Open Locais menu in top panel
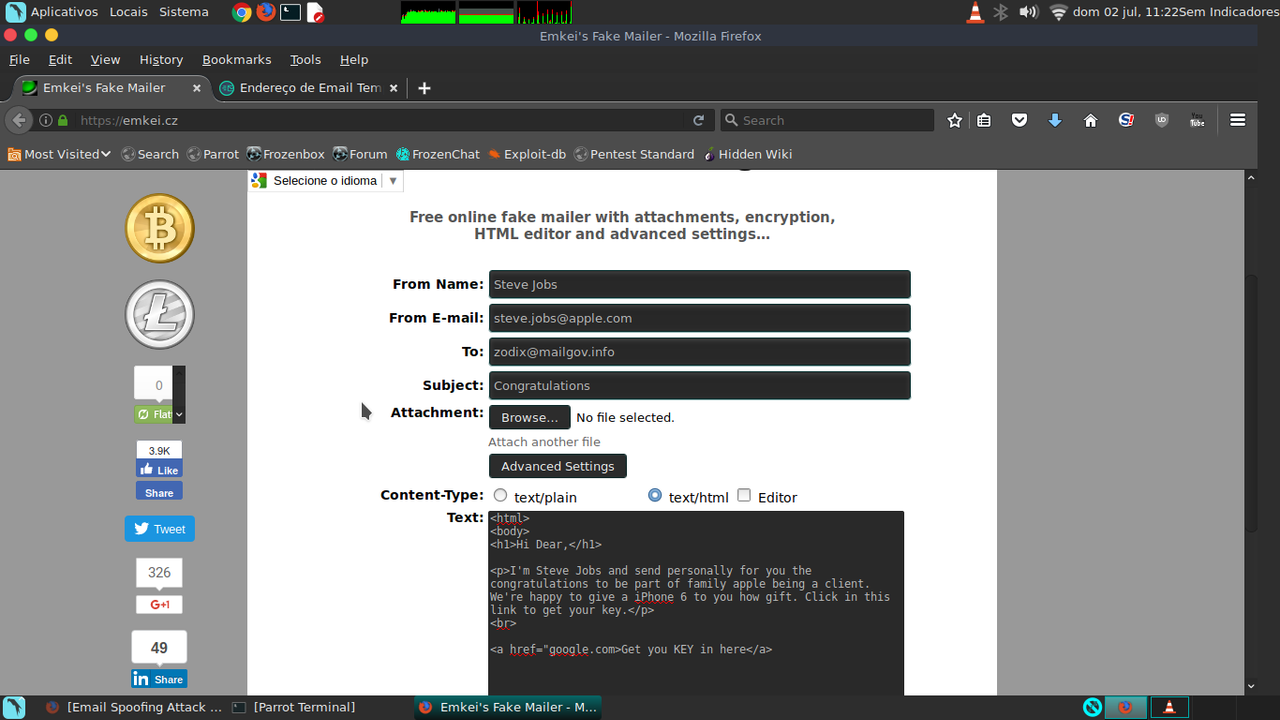The image size is (1280, 720). [128, 12]
